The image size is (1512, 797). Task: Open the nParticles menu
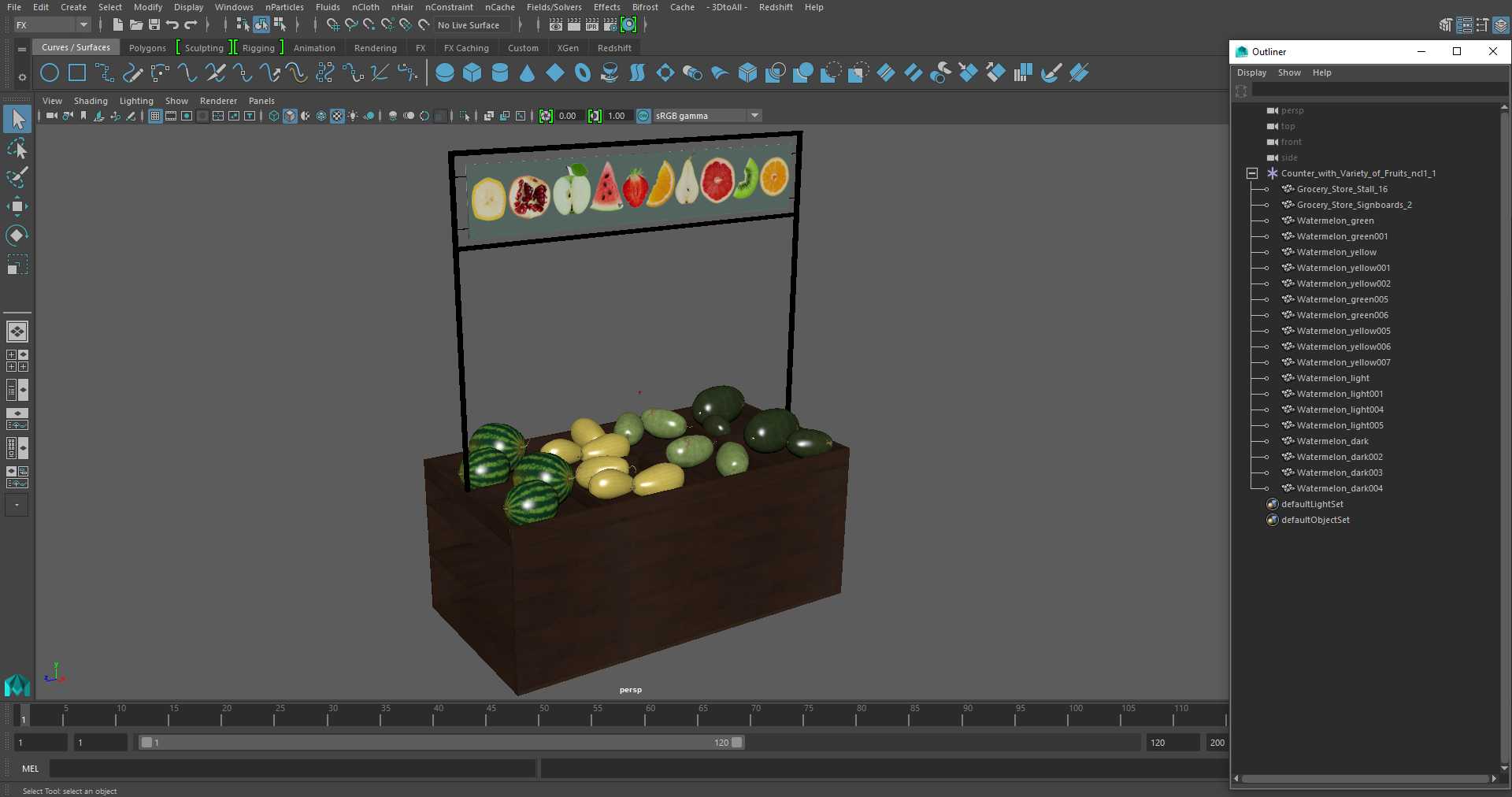(284, 7)
